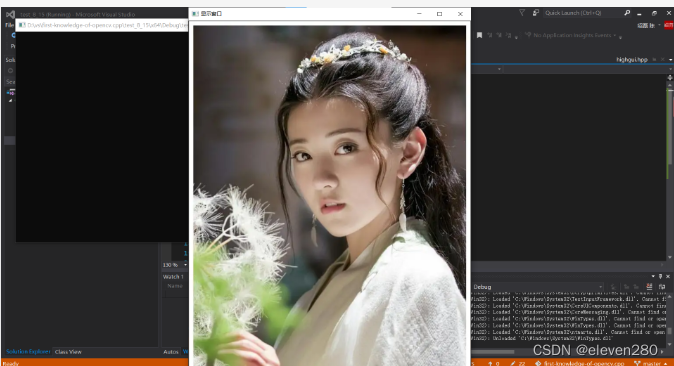Click the pending changes pencil count
This screenshot has height=366, width=674.
point(518,363)
